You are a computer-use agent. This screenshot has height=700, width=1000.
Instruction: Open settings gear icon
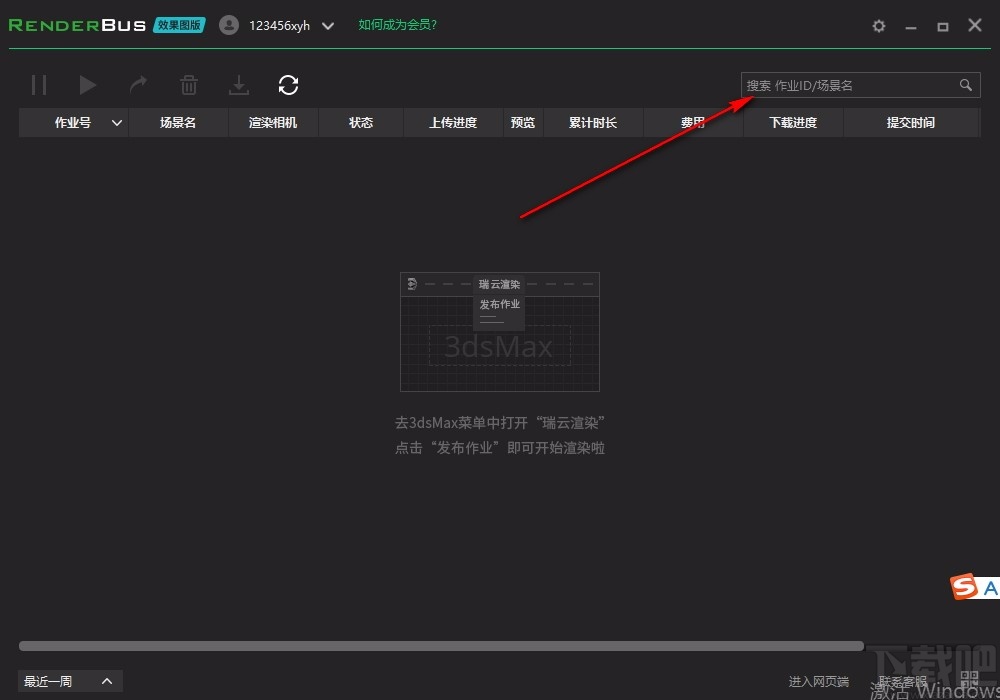[x=879, y=26]
